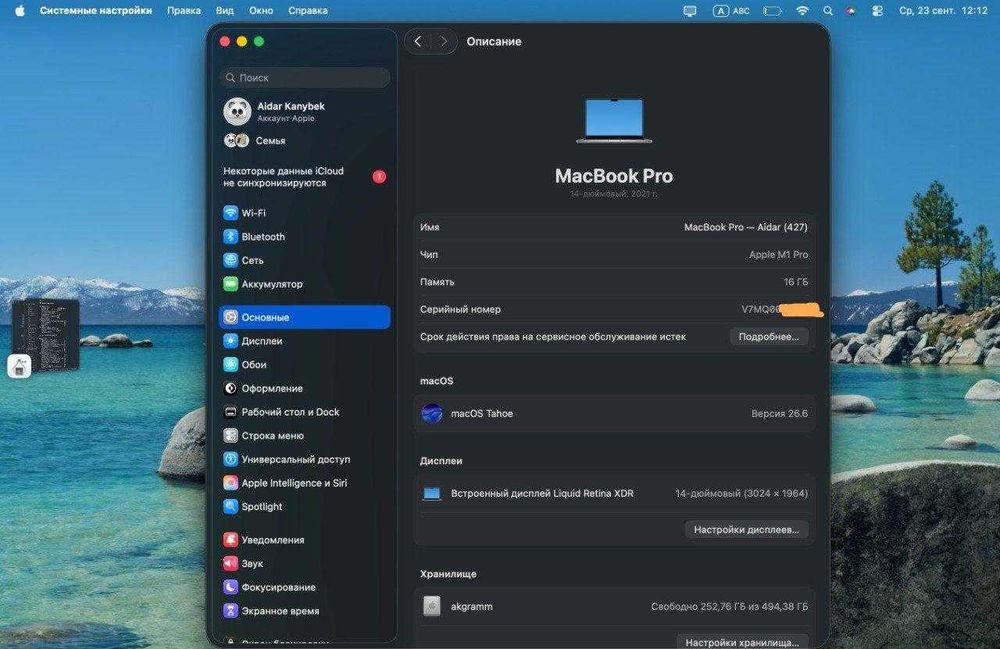The height and width of the screenshot is (649, 1000).
Task: Click the Aidar Kanybek Apple account avatar
Action: point(237,112)
